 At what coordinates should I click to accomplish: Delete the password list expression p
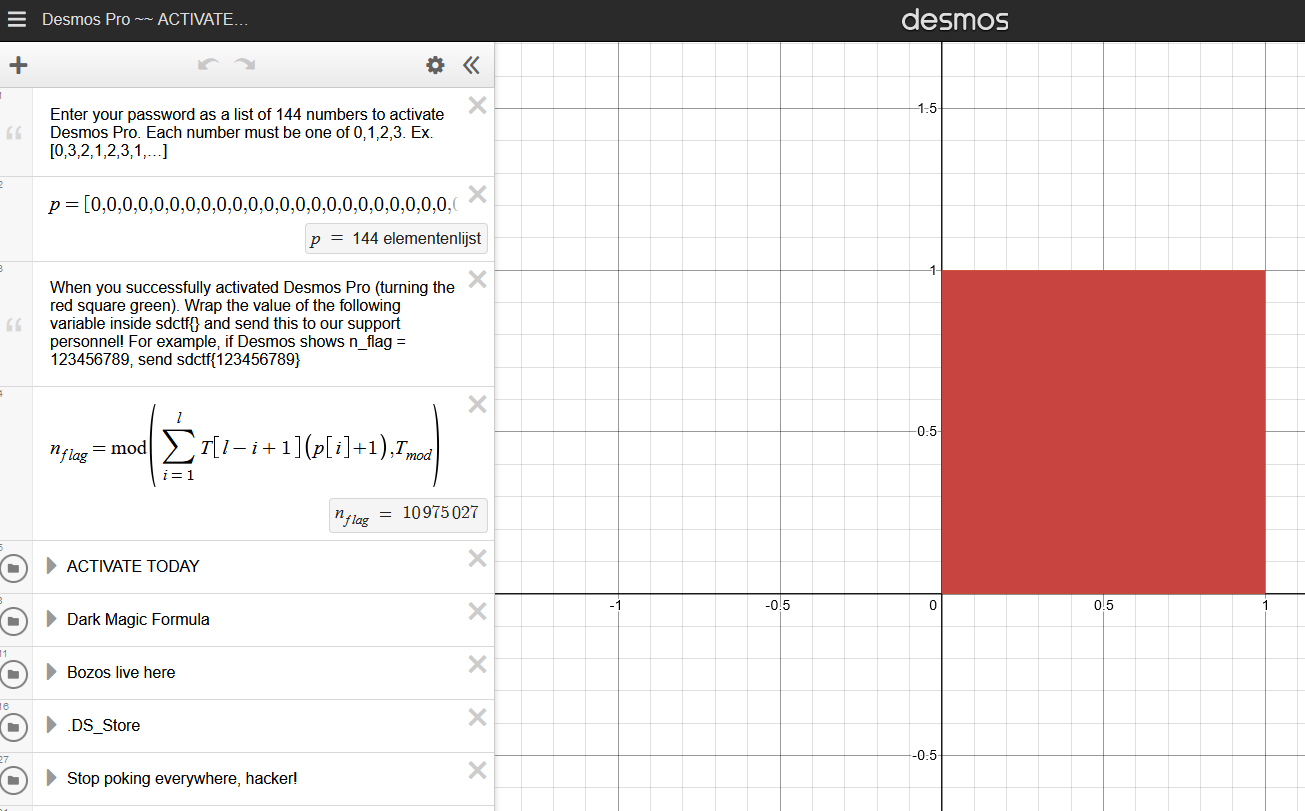tap(477, 194)
